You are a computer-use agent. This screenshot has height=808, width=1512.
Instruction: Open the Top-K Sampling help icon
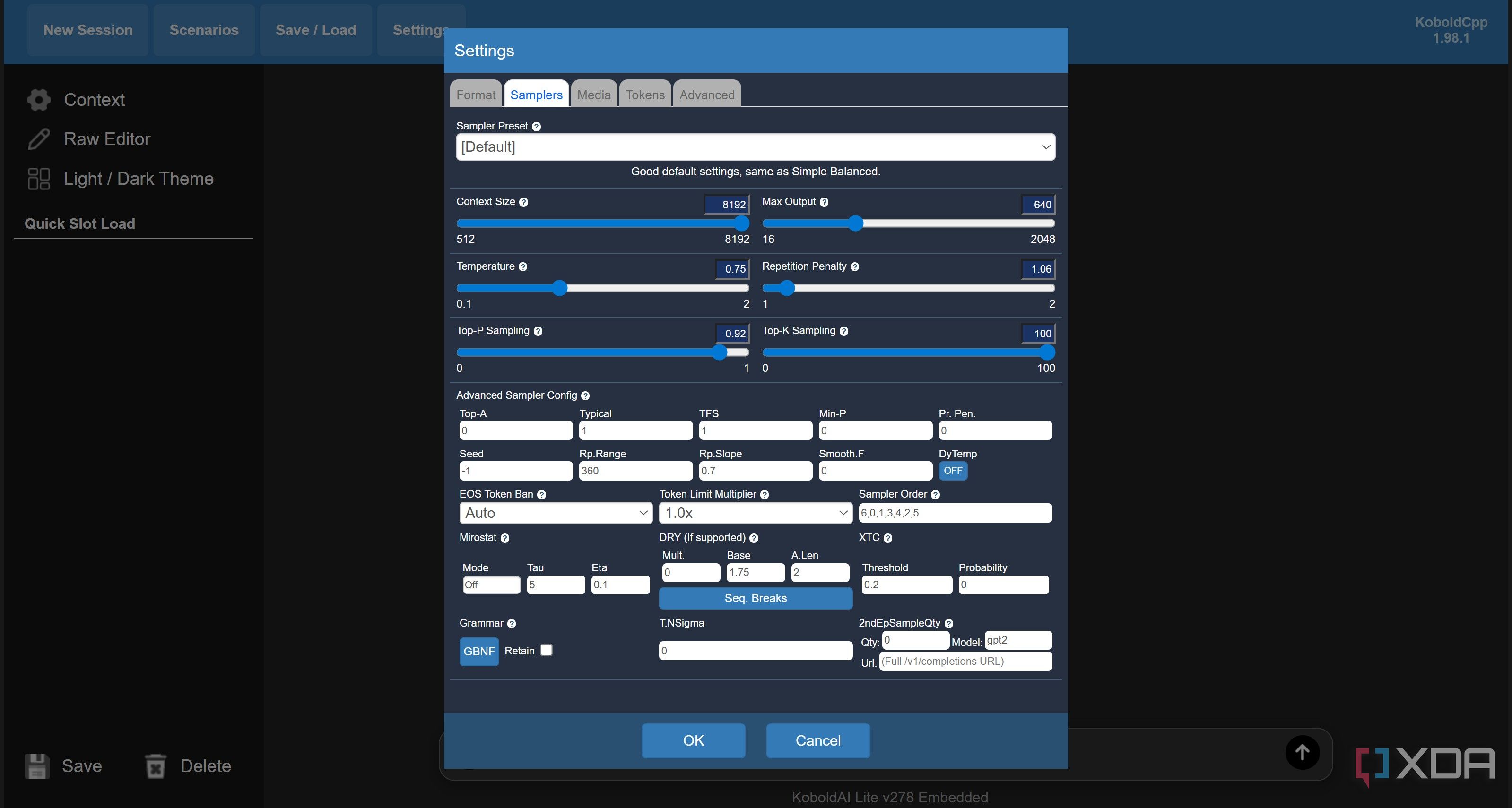(843, 331)
